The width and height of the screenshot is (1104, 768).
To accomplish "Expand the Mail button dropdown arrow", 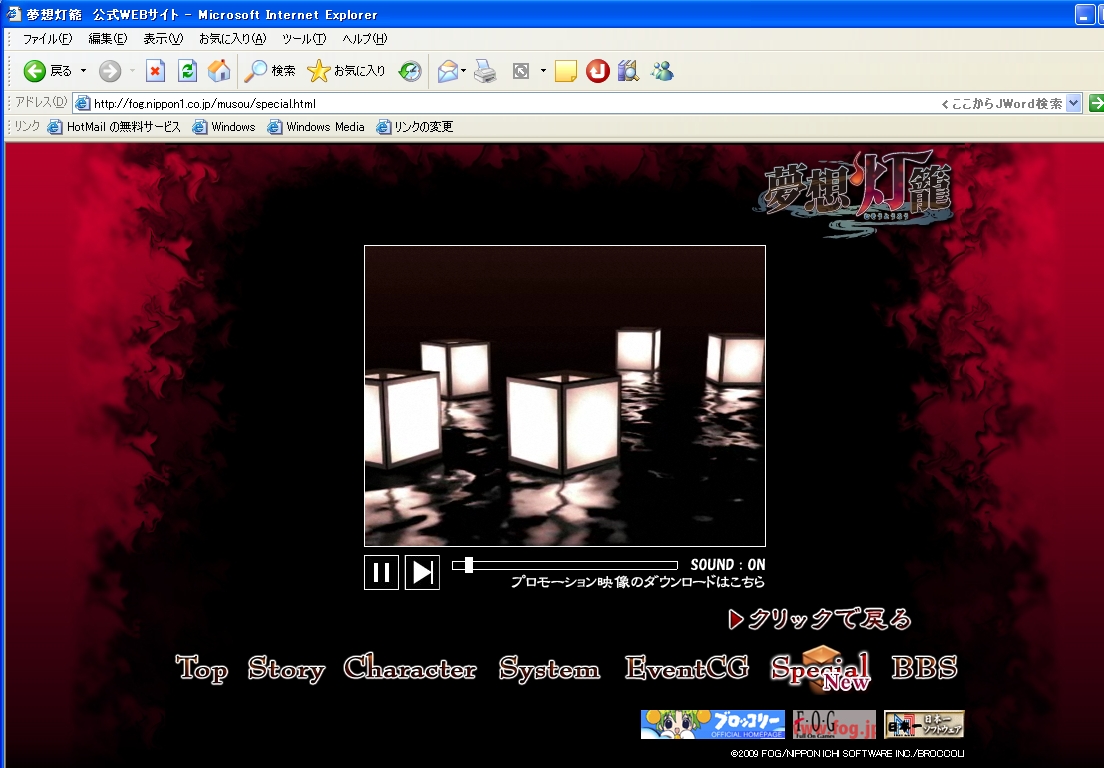I will pyautogui.click(x=464, y=71).
